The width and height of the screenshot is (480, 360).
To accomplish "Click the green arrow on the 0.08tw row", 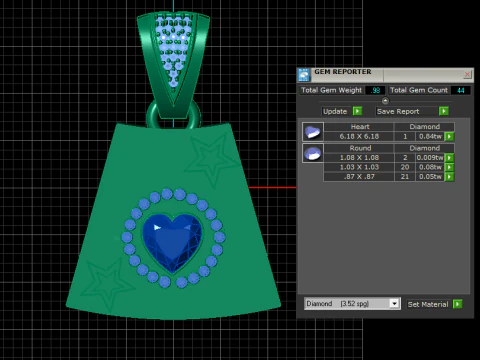I will [x=449, y=167].
